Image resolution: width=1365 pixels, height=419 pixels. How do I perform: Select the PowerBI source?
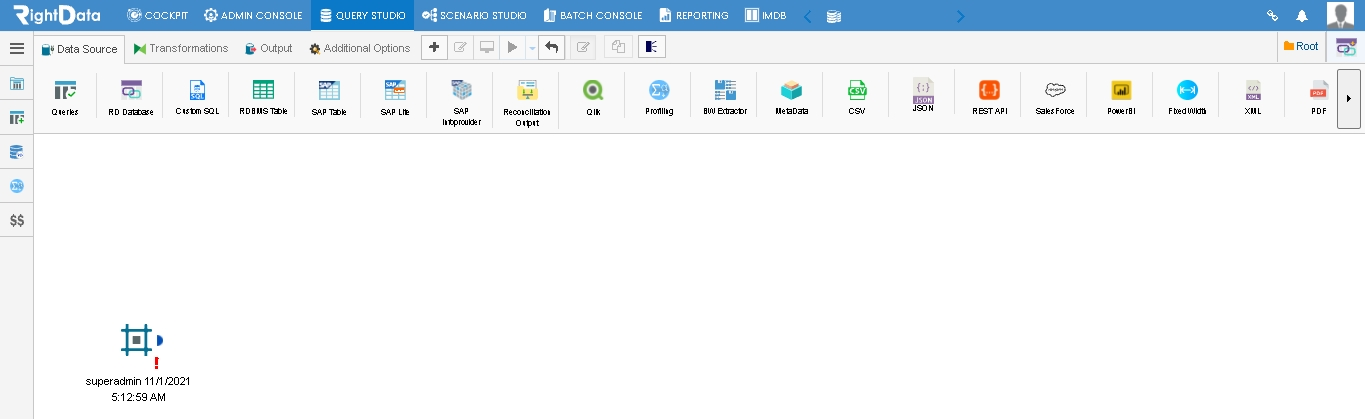pos(1121,98)
